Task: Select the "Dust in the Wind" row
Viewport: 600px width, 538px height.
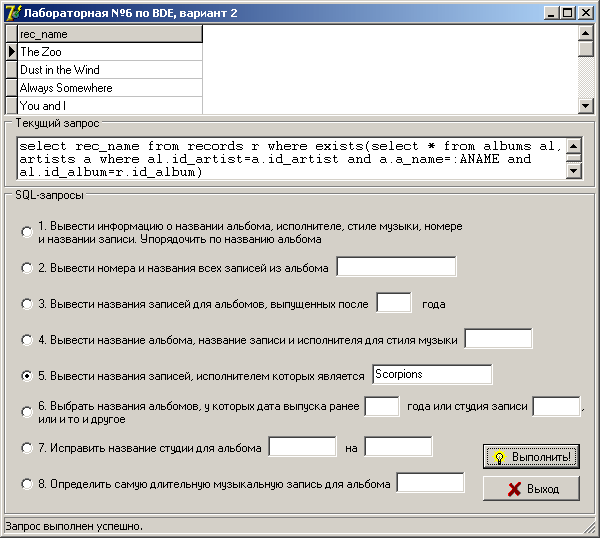Action: (110, 70)
